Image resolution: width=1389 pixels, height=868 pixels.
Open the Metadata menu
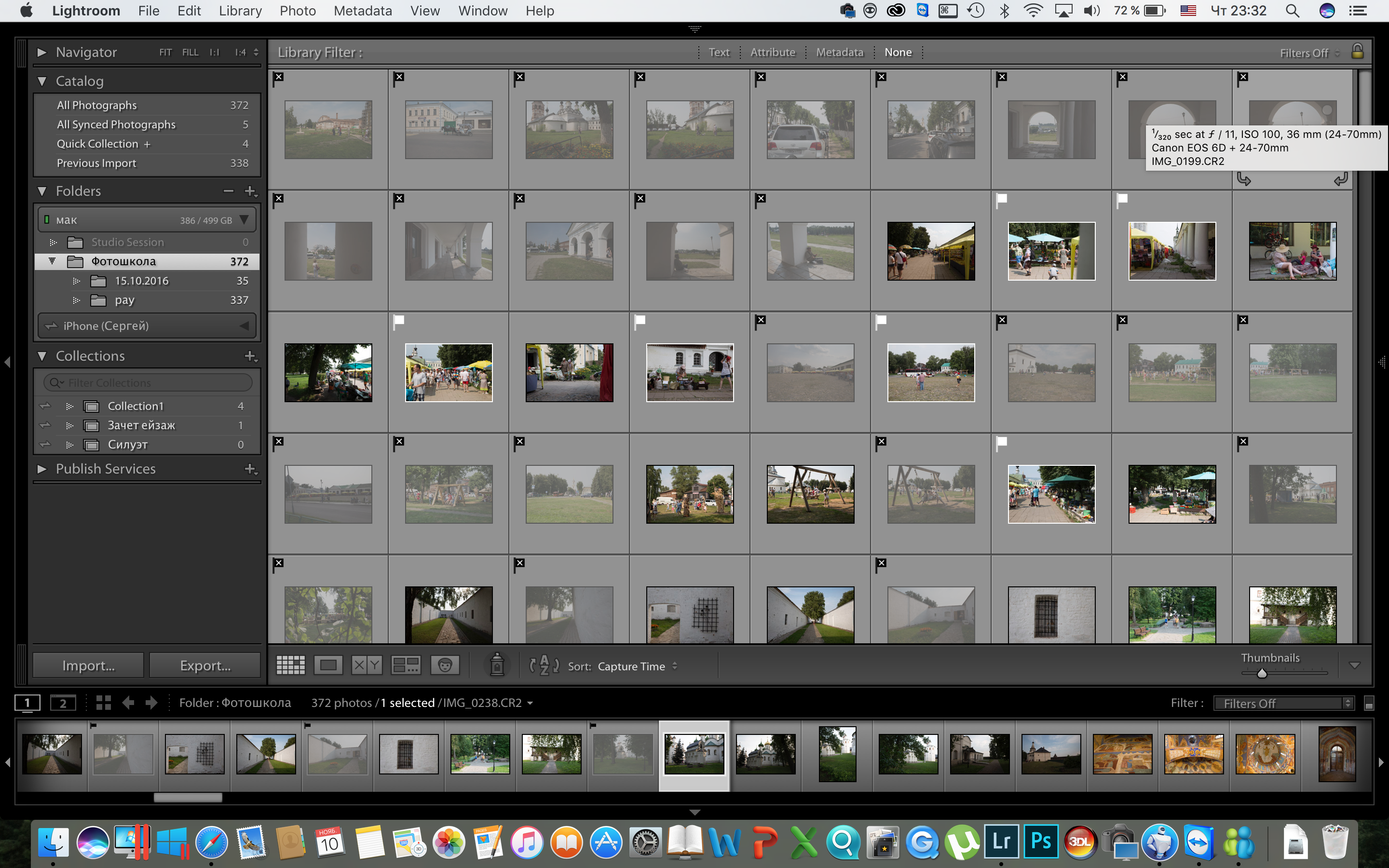(x=363, y=11)
